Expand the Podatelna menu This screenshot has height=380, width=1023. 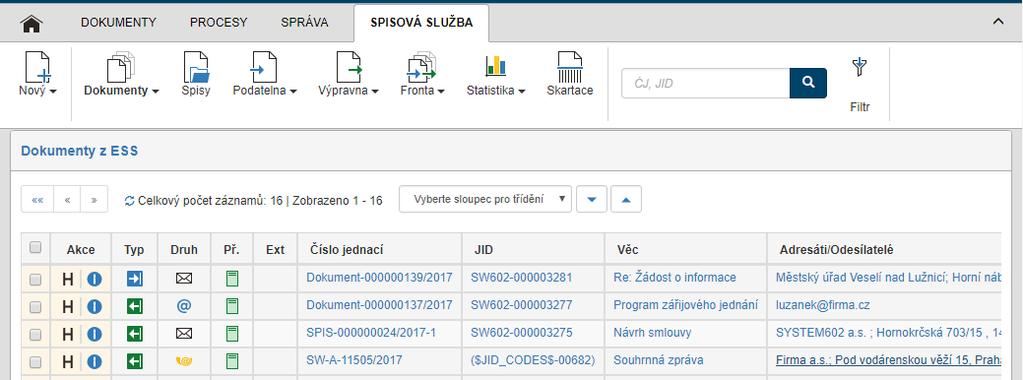265,74
